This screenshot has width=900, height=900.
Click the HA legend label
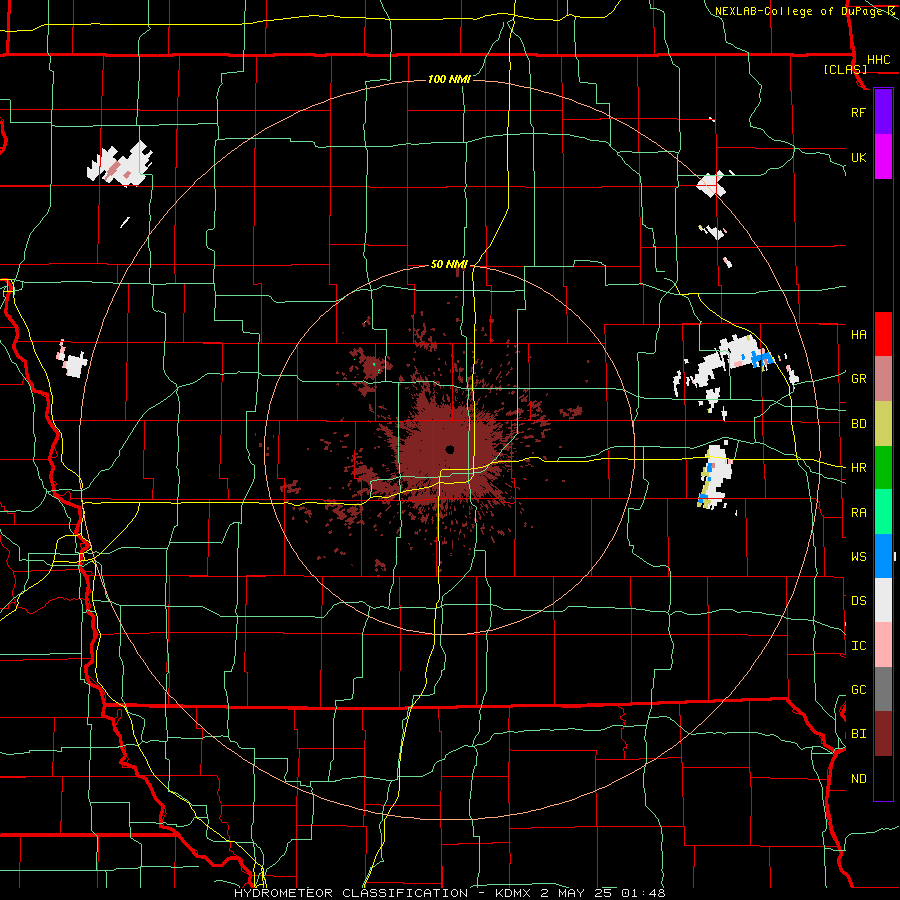tap(858, 334)
